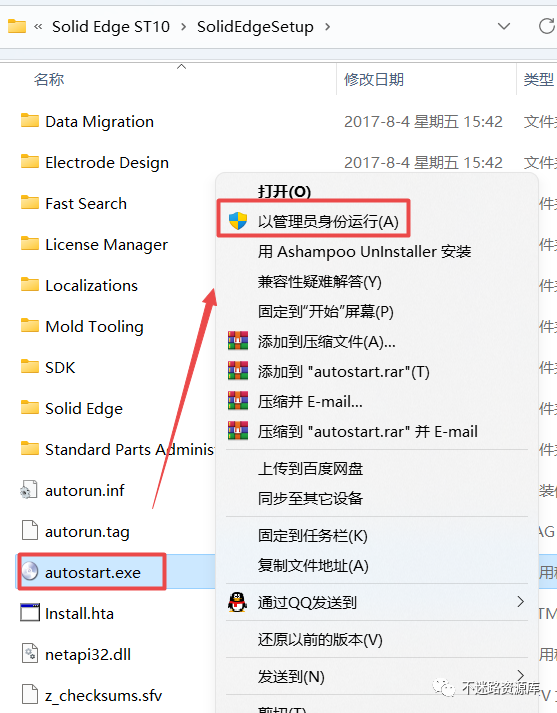Click the QQ penguin icon in the context menu
This screenshot has width=557, height=713.
[x=237, y=602]
